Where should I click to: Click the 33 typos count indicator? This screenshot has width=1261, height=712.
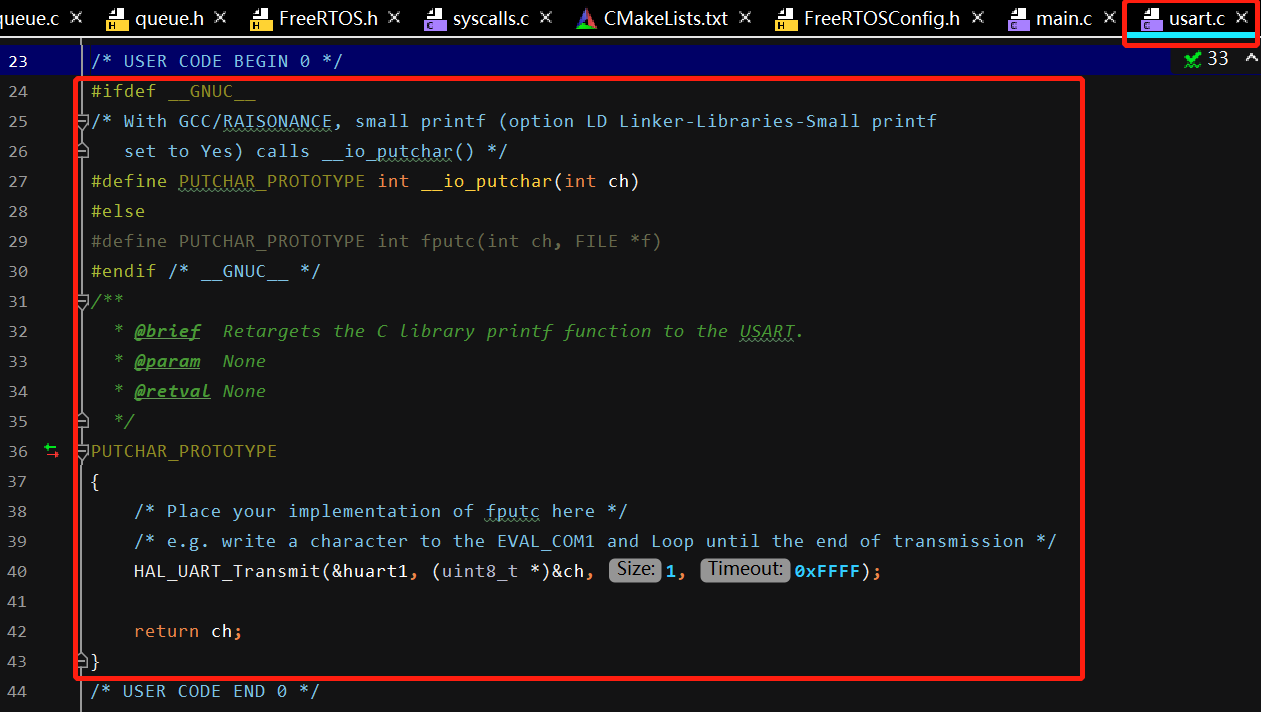tap(1218, 59)
